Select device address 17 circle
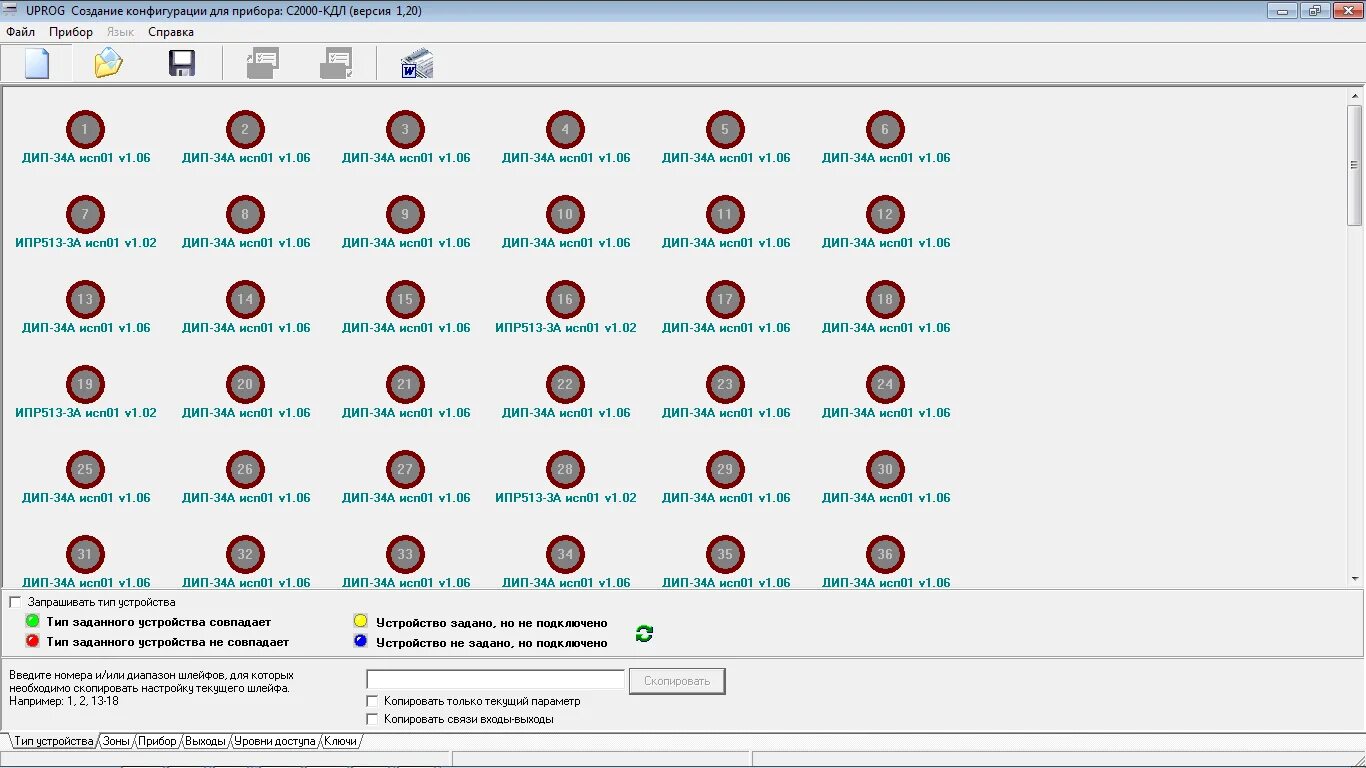The width and height of the screenshot is (1366, 768). [x=725, y=299]
